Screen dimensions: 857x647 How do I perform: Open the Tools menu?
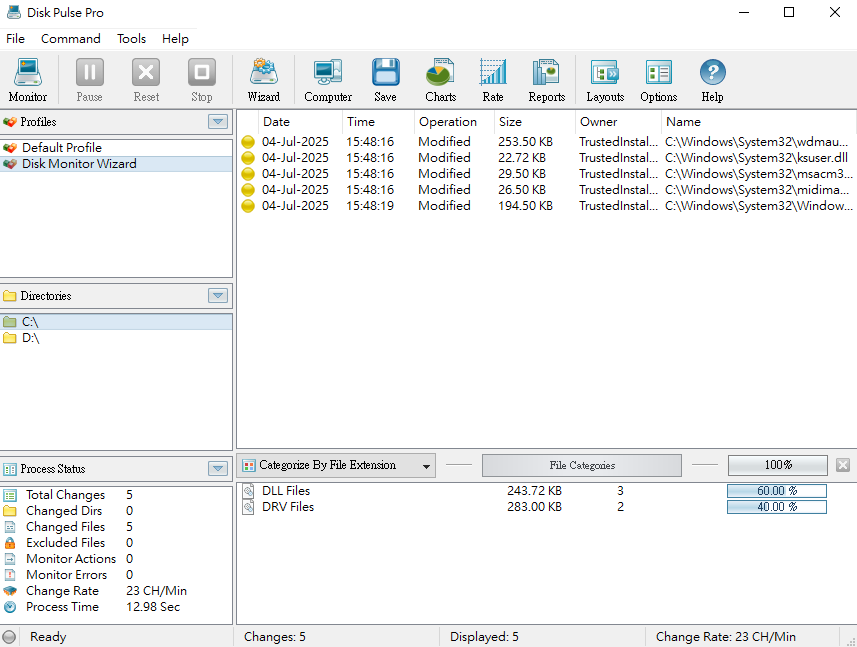click(x=131, y=39)
